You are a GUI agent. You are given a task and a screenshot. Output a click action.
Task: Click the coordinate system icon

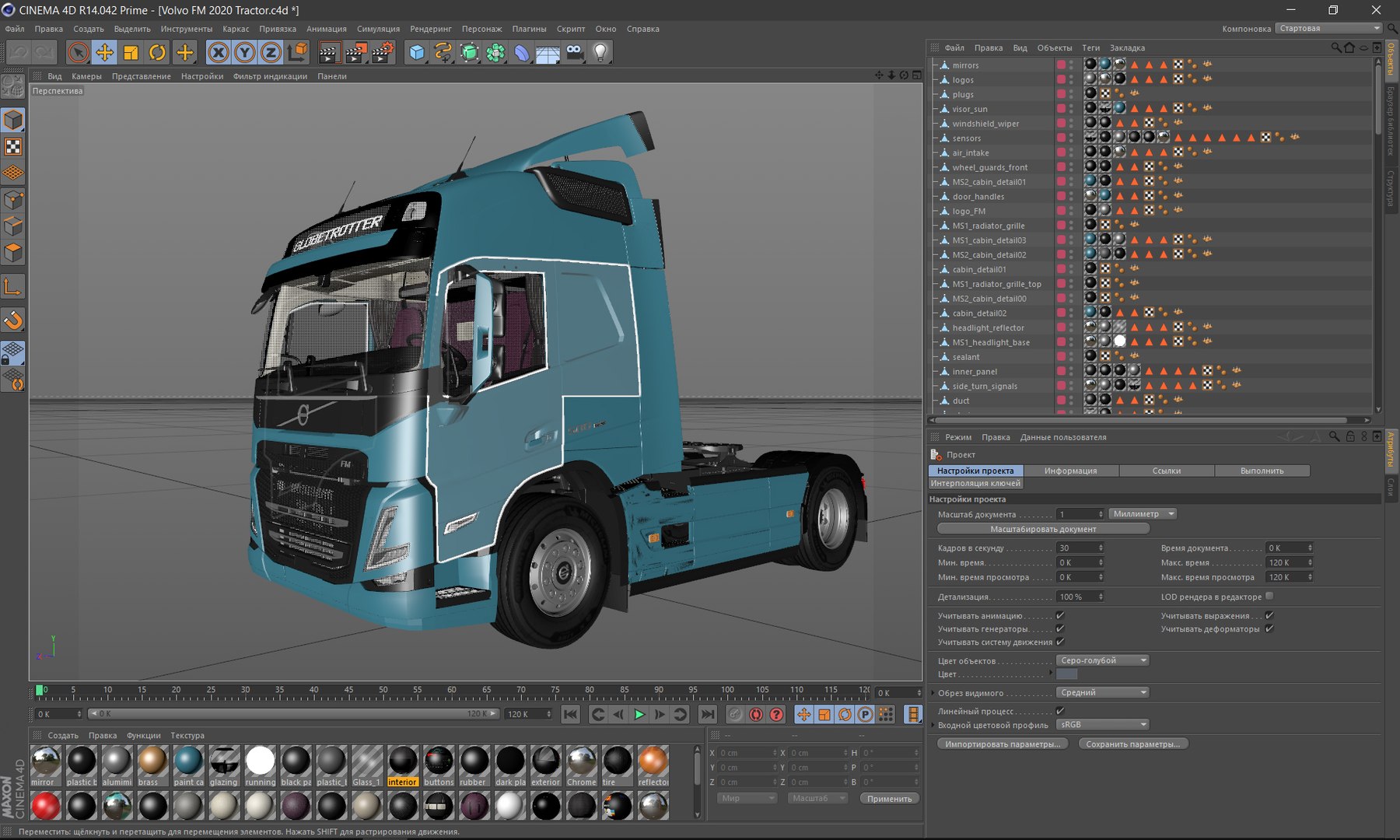[297, 53]
